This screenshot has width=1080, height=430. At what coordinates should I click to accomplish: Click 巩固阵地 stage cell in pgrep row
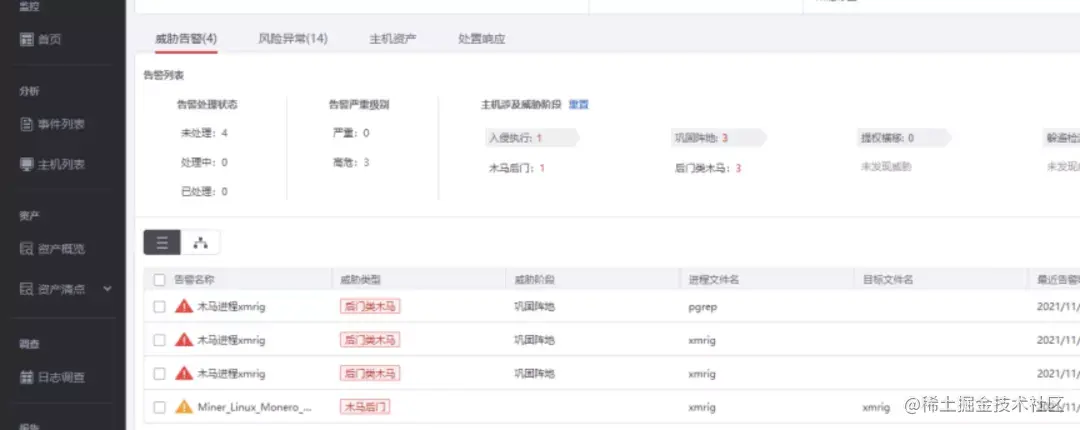534,307
